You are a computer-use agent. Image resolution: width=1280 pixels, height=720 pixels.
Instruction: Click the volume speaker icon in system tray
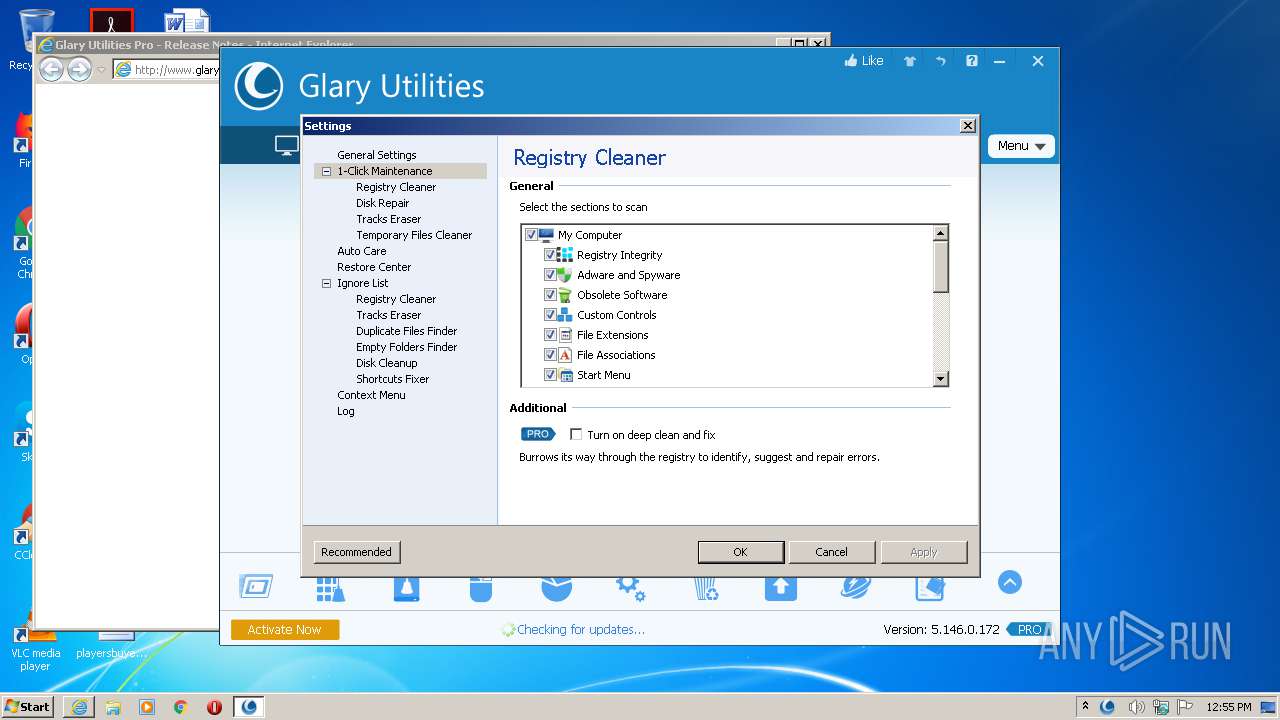(1136, 707)
